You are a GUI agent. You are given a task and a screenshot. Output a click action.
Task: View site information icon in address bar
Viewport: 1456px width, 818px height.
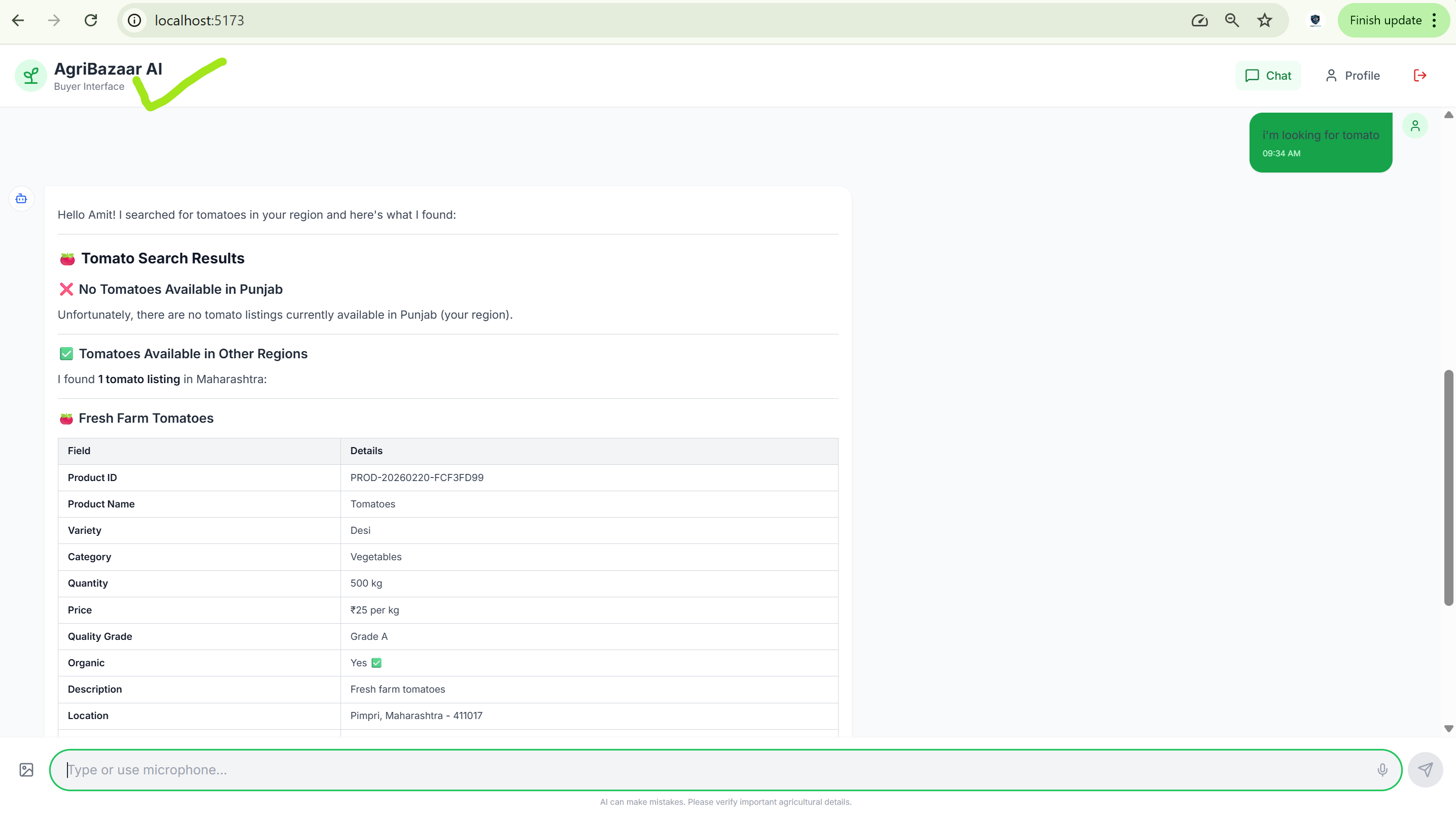point(134,20)
